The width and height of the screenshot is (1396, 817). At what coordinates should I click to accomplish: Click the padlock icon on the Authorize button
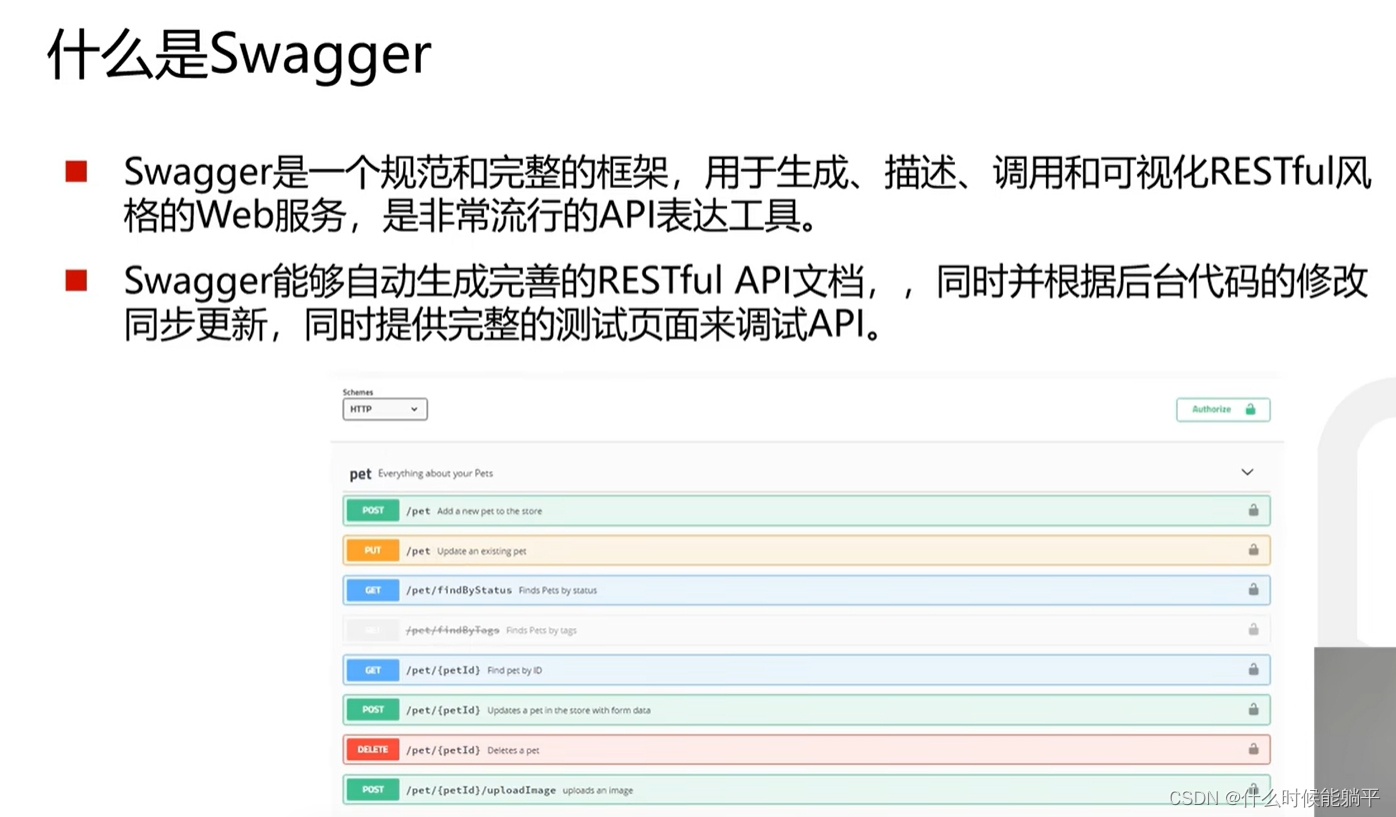coord(1252,409)
